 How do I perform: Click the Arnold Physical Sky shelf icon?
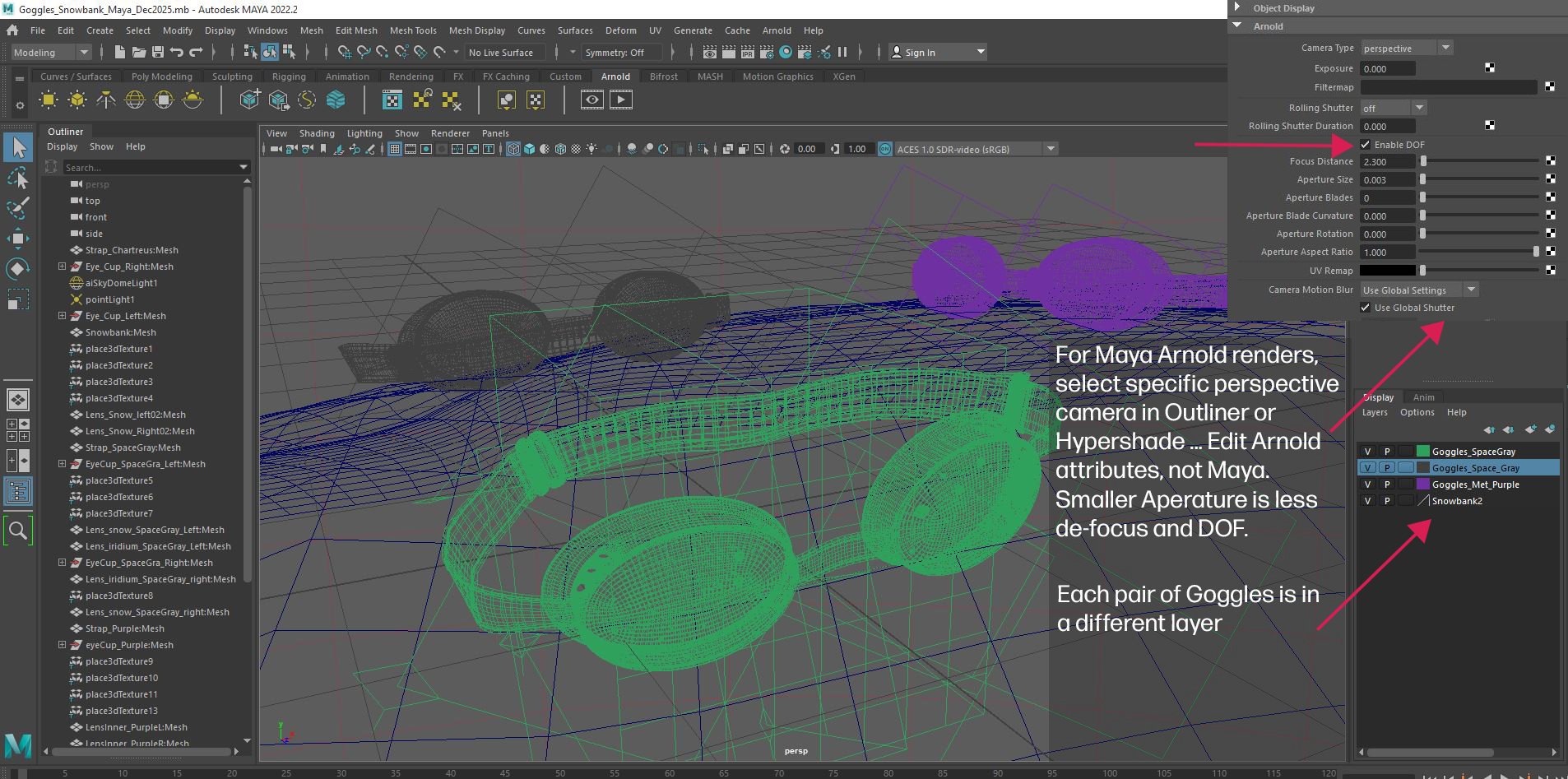[193, 100]
